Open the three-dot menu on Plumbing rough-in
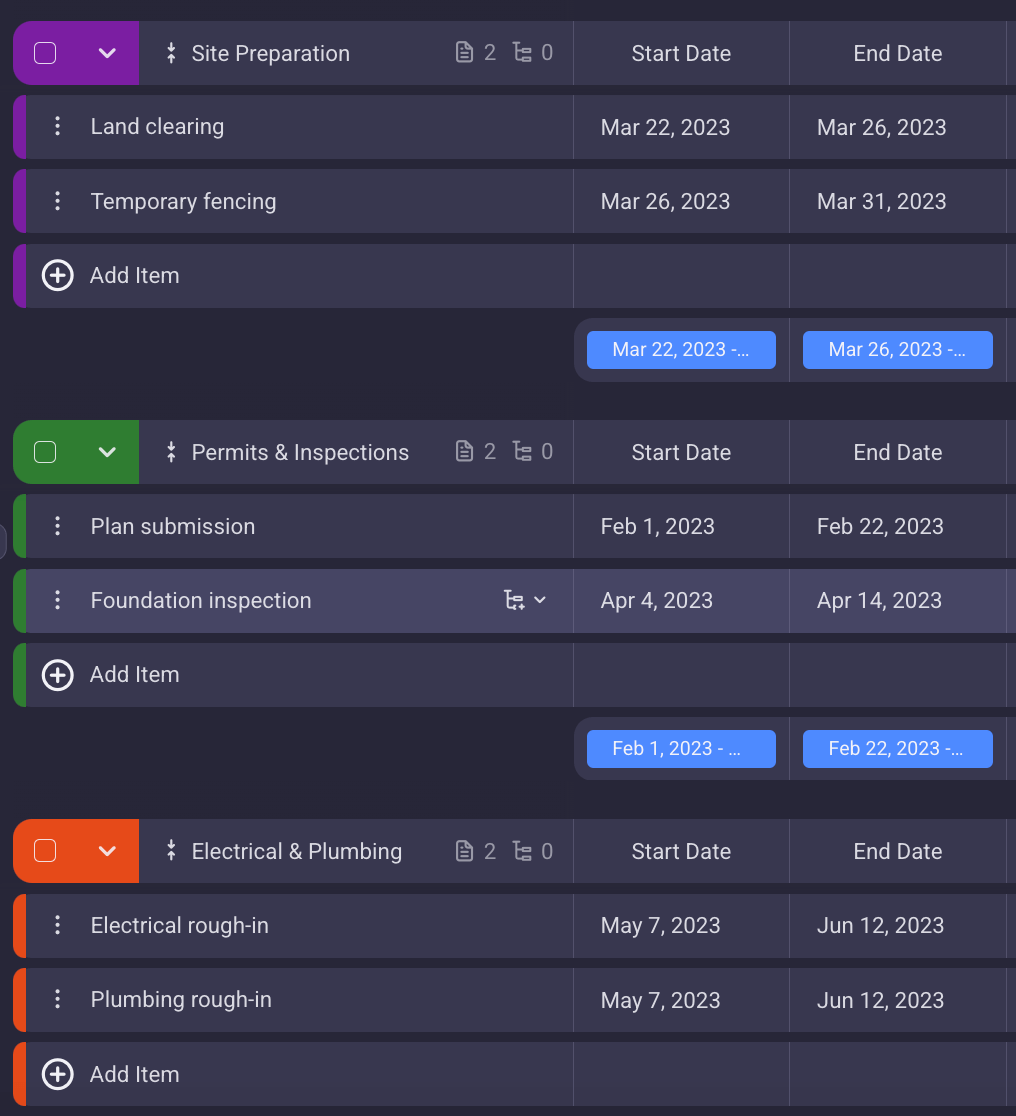Screen dimensions: 1016x1116 point(57,999)
